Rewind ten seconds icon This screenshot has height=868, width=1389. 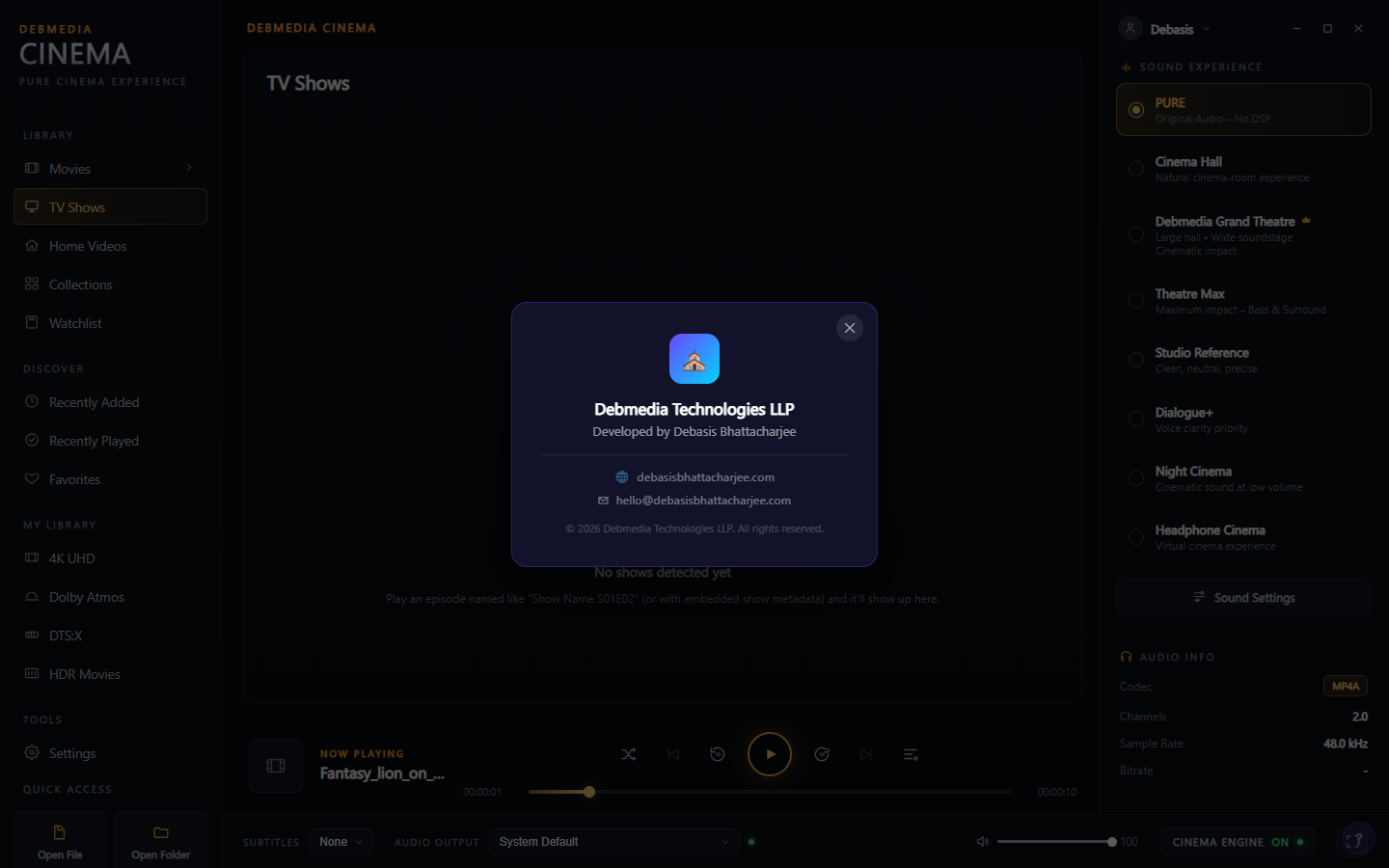click(718, 754)
